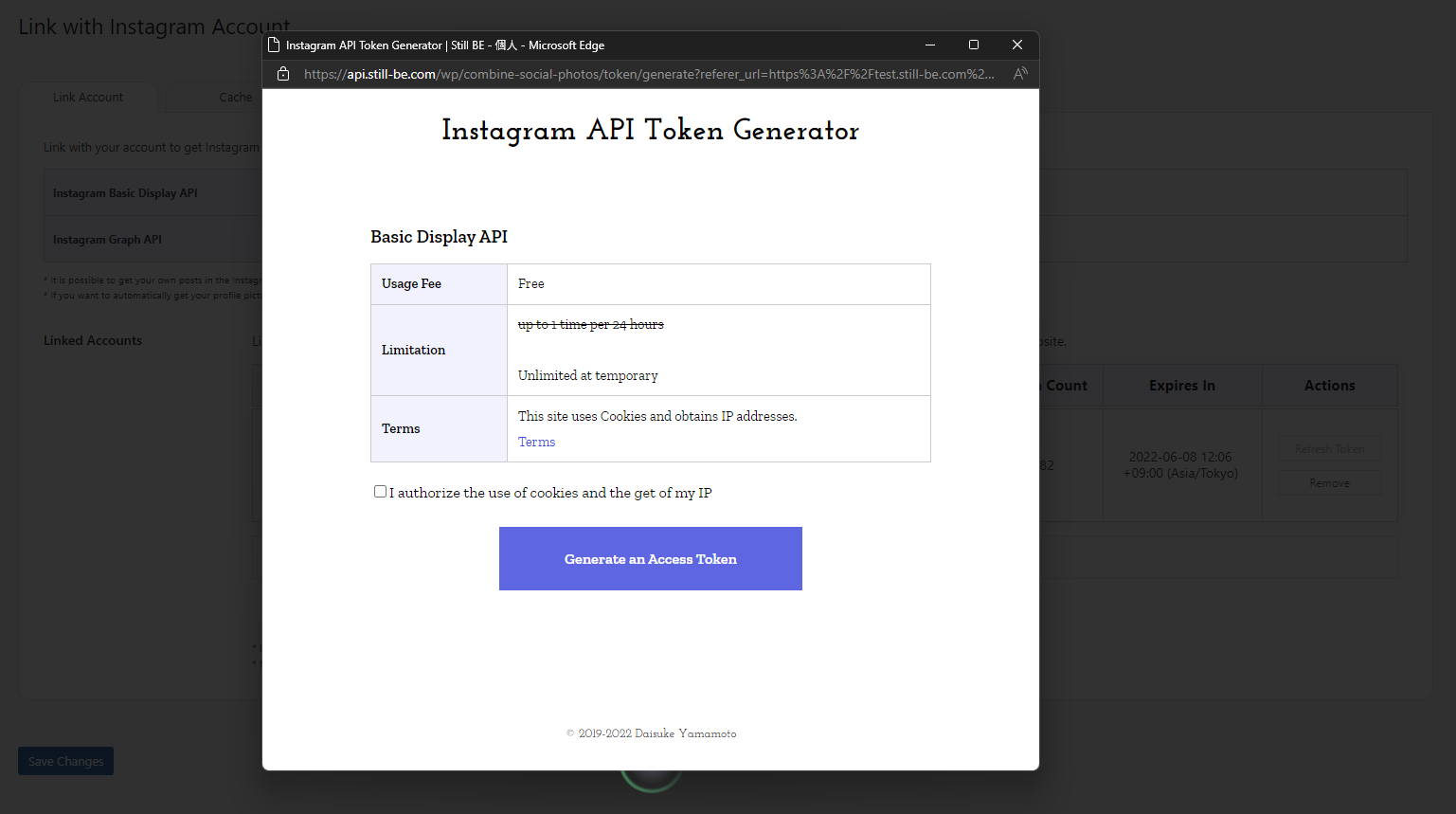Click the lock site info icon

[x=282, y=74]
